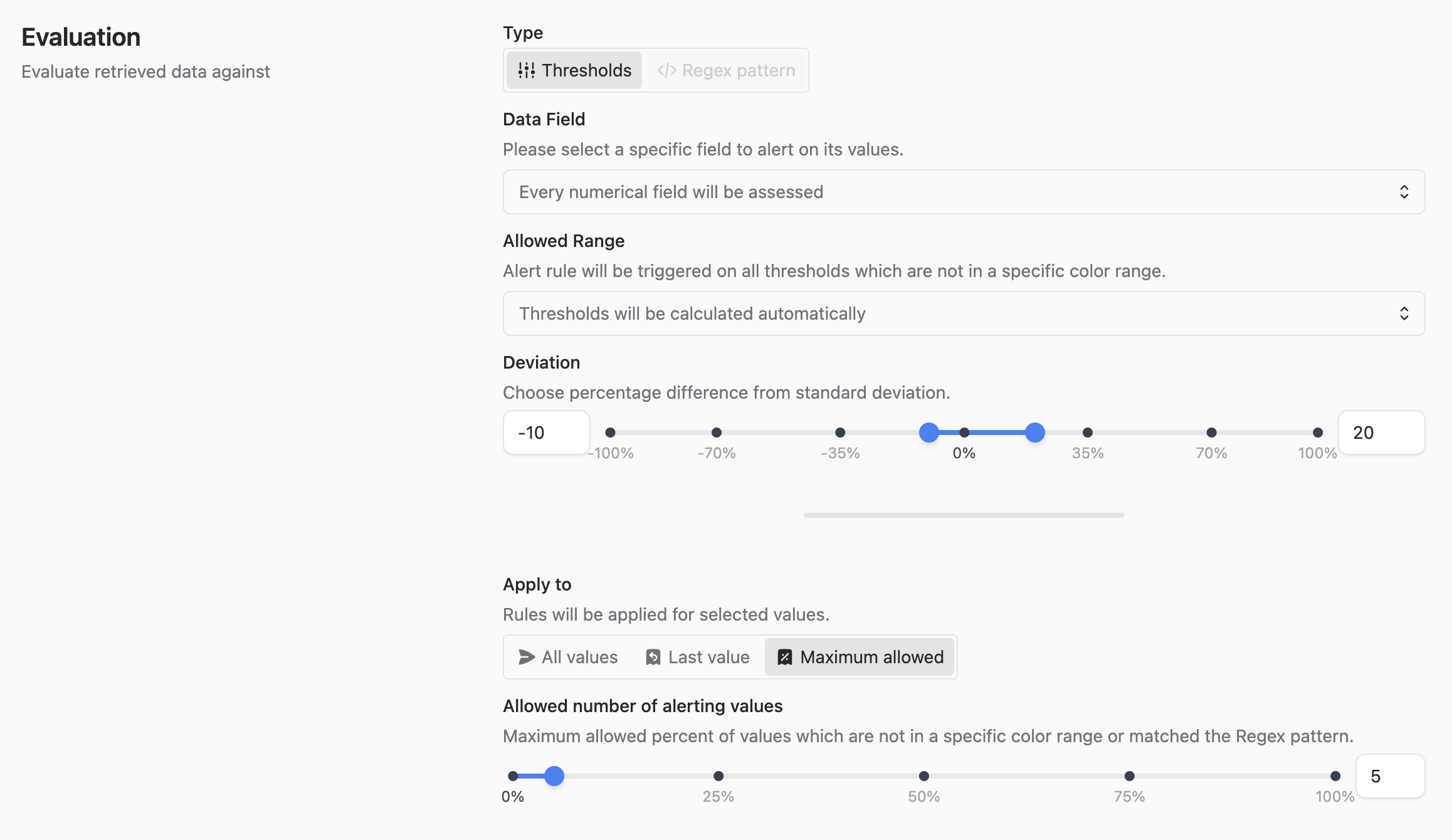Open the Allowed Range dropdown
Image resolution: width=1452 pixels, height=840 pixels.
(964, 313)
